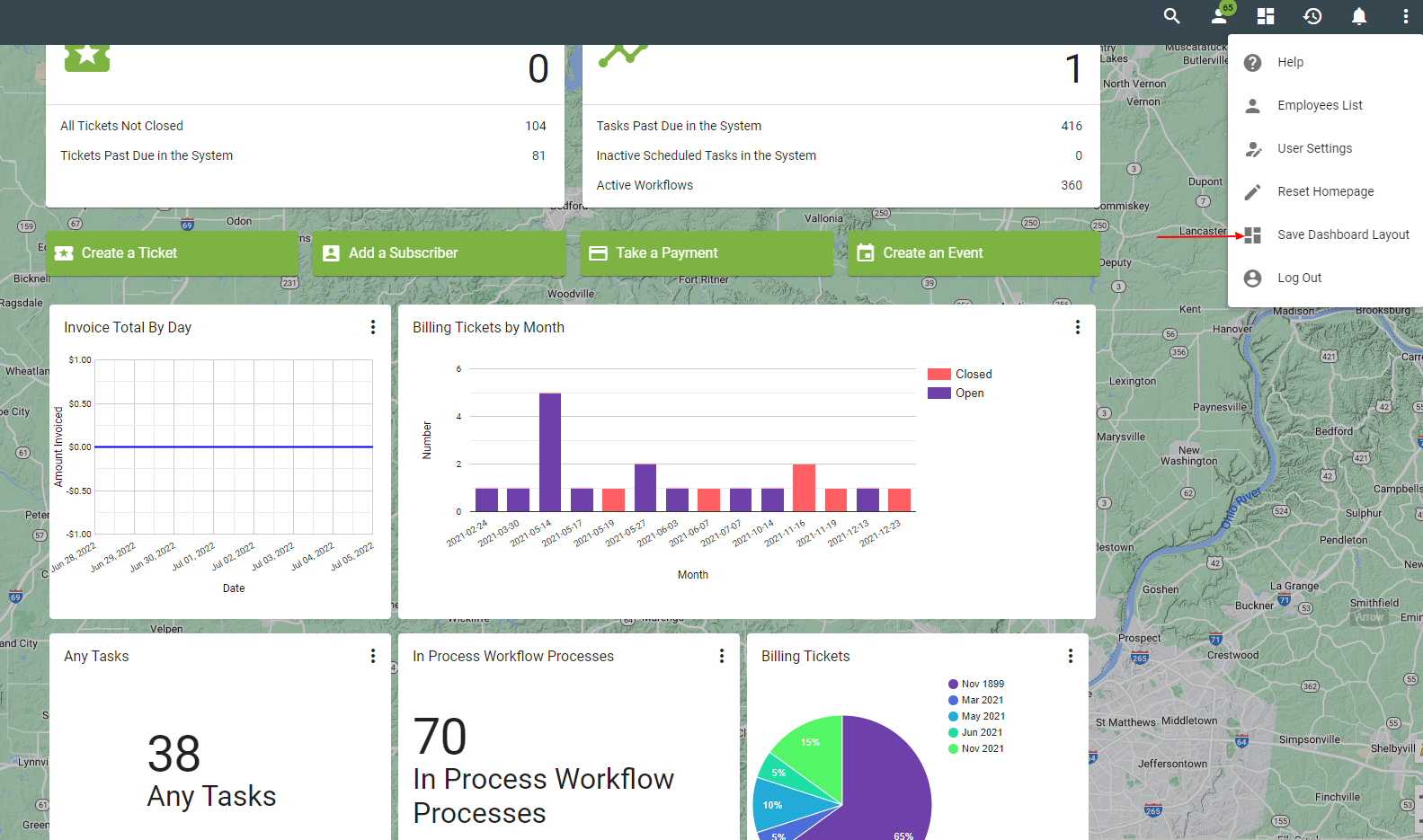Toggle Nov 2021 legend dot
The image size is (1423, 840).
pos(953,748)
